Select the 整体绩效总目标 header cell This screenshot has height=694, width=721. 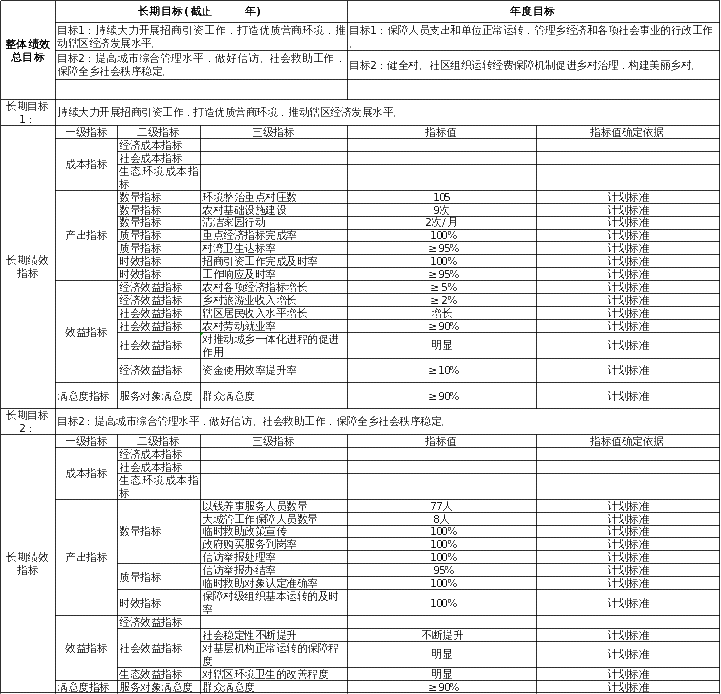pyautogui.click(x=26, y=50)
